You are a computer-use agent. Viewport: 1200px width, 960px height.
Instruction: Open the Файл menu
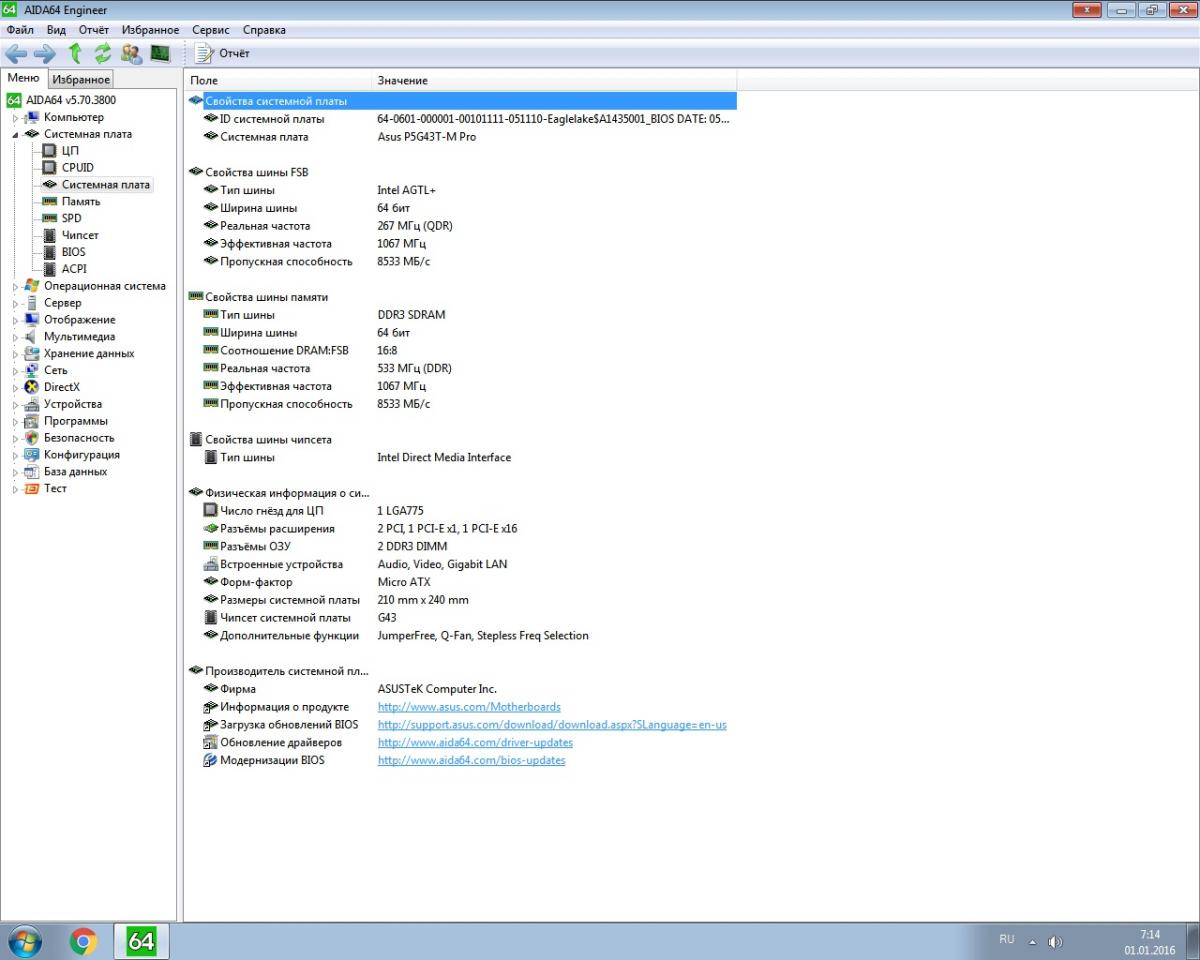pos(20,30)
